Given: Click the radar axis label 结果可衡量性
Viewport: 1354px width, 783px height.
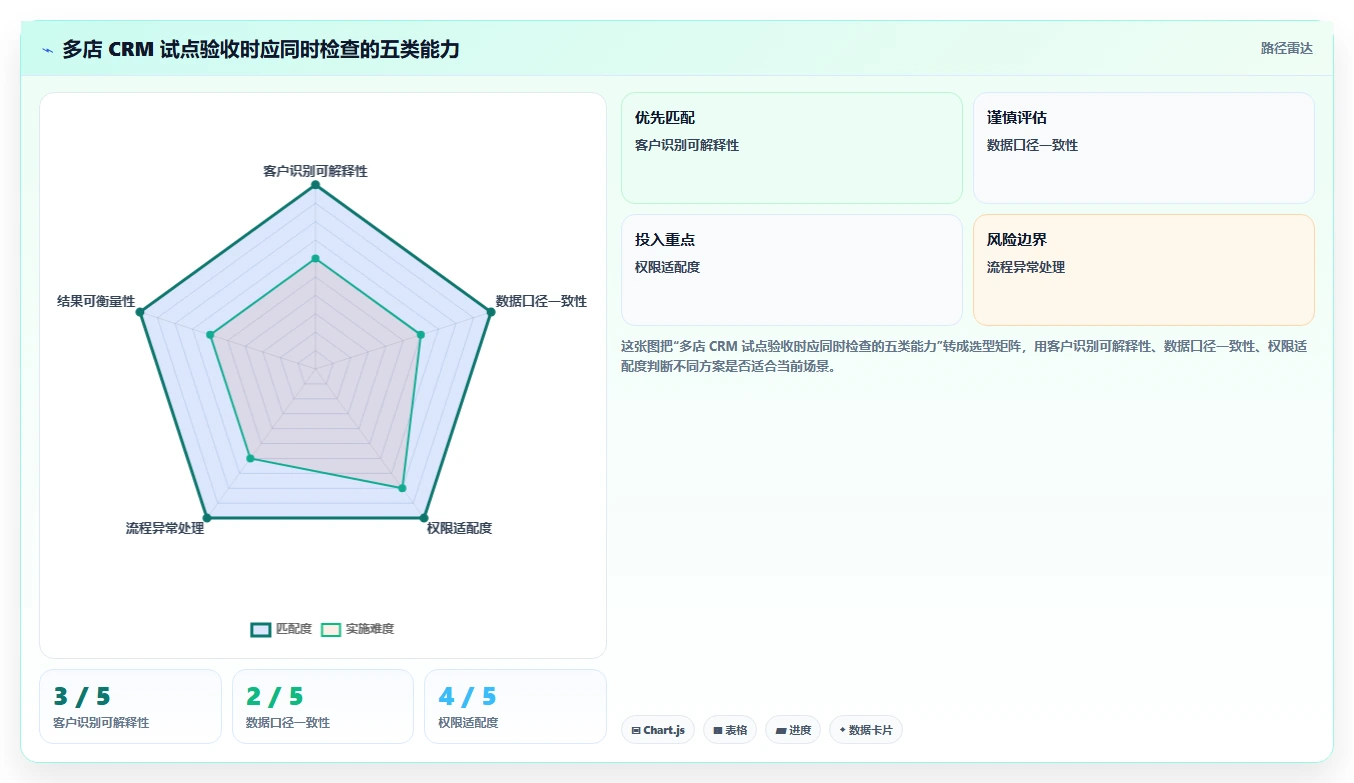Looking at the screenshot, I should point(96,301).
